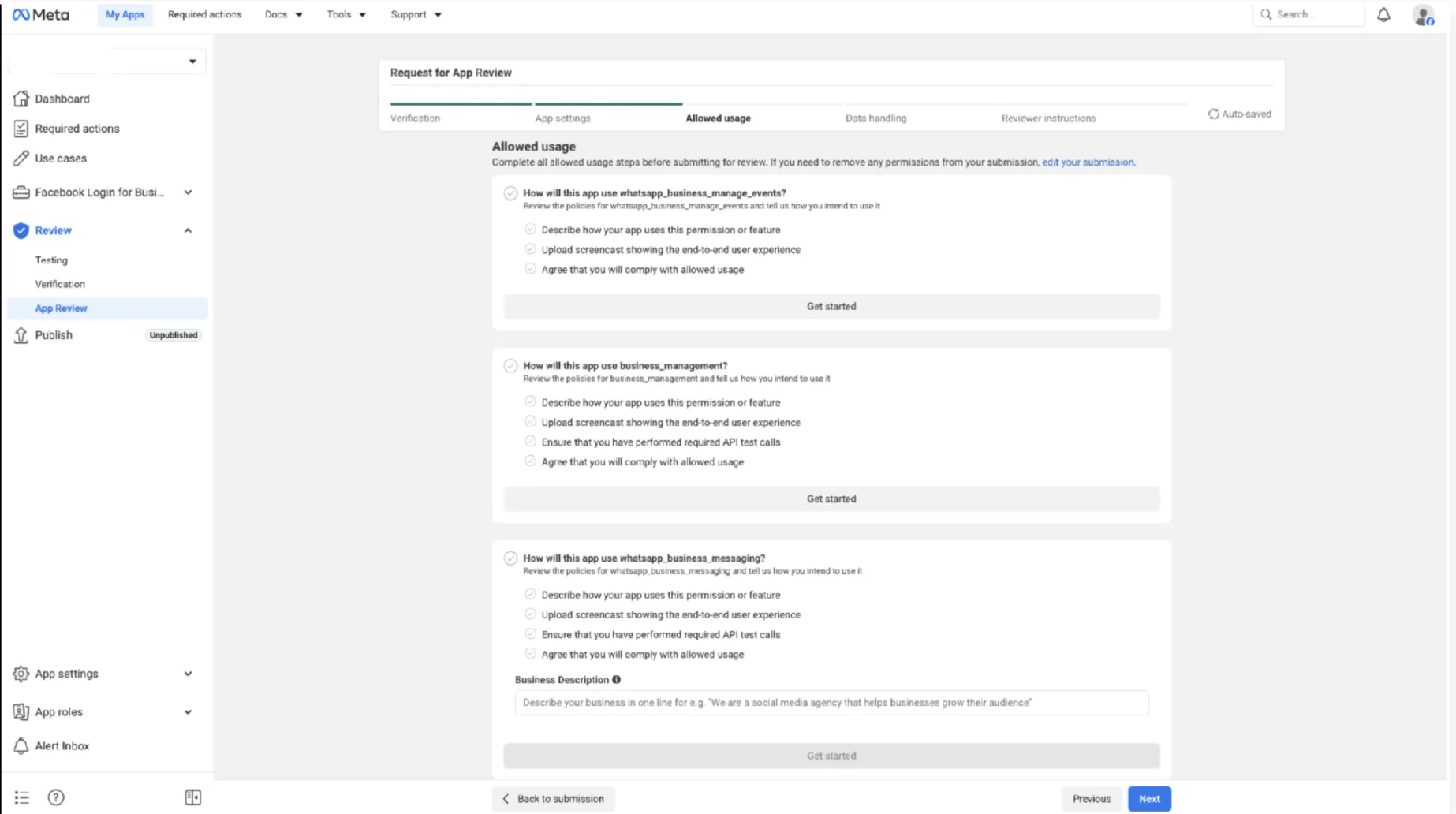Open the 'edit your submission' link
This screenshot has height=814, width=1456.
(x=1088, y=162)
